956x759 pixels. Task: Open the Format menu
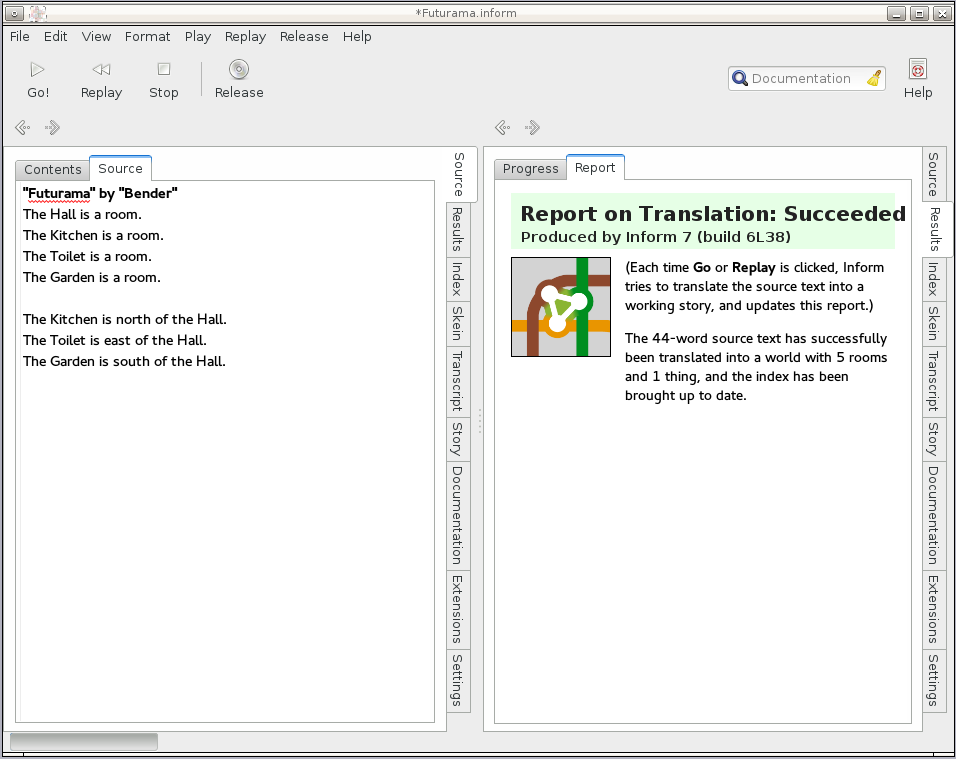click(x=147, y=36)
